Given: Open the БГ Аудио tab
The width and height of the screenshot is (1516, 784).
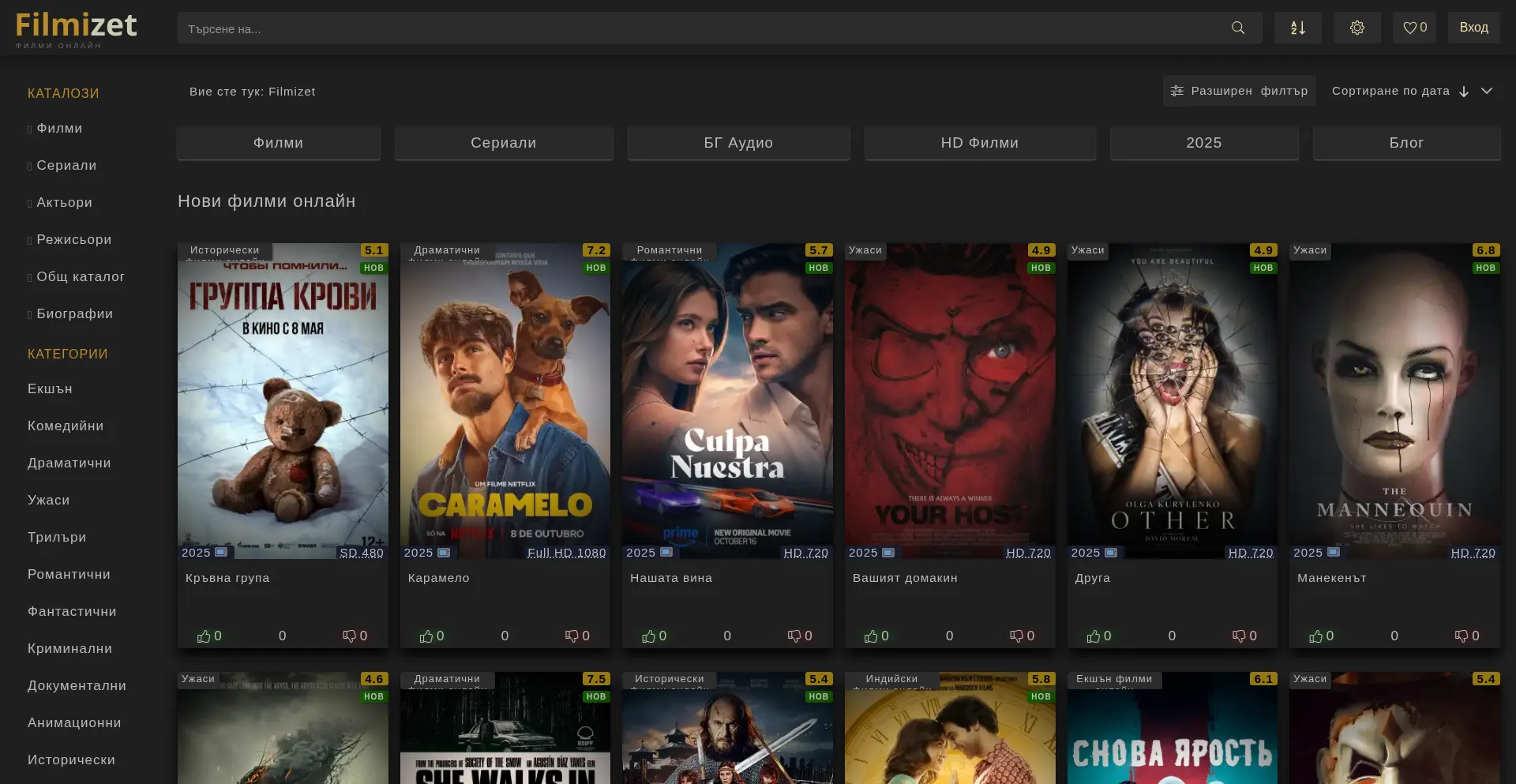Looking at the screenshot, I should 738,143.
